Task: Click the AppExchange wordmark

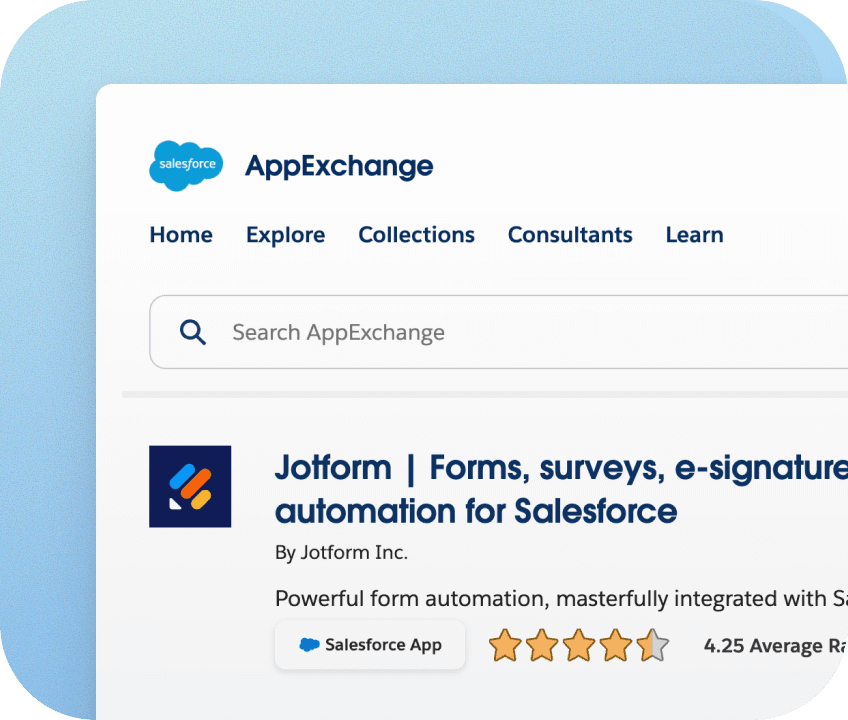Action: tap(338, 166)
